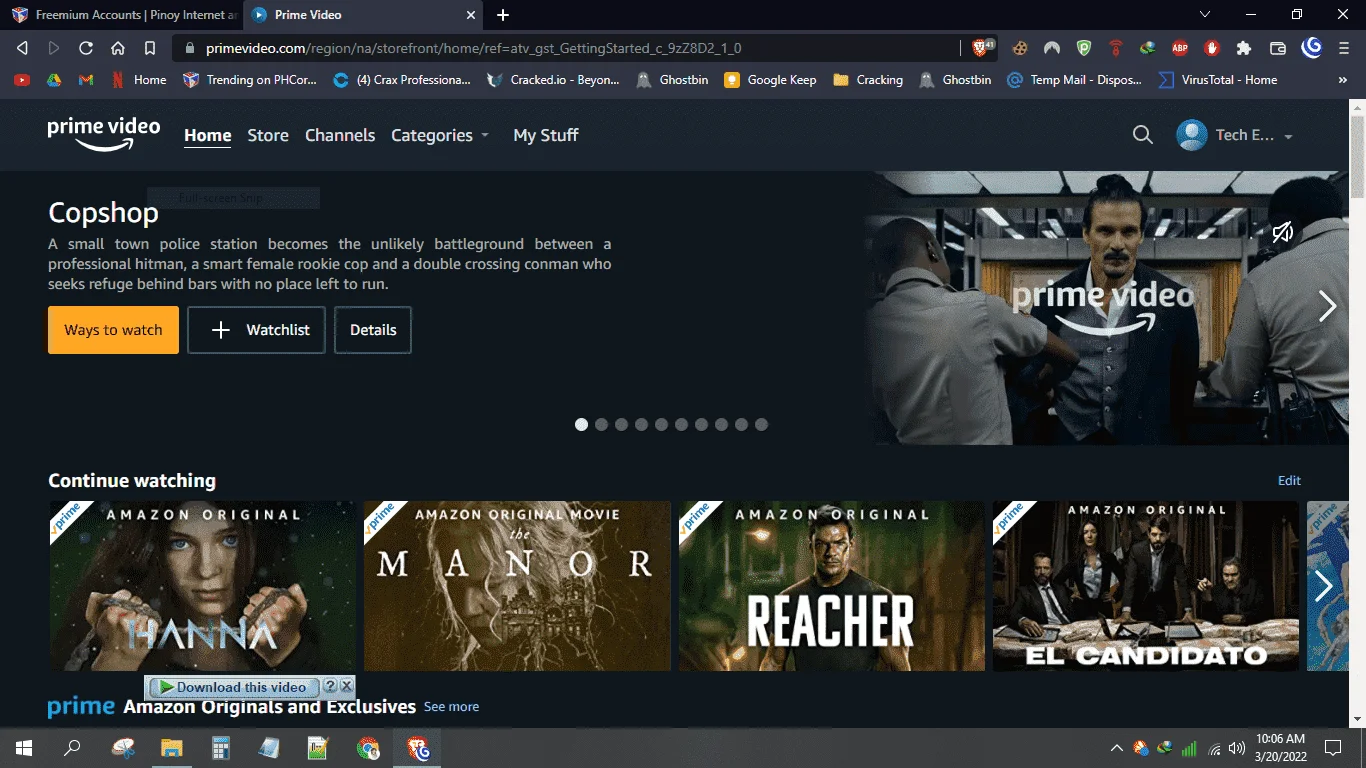Open the Hanna thumbnail

click(202, 586)
